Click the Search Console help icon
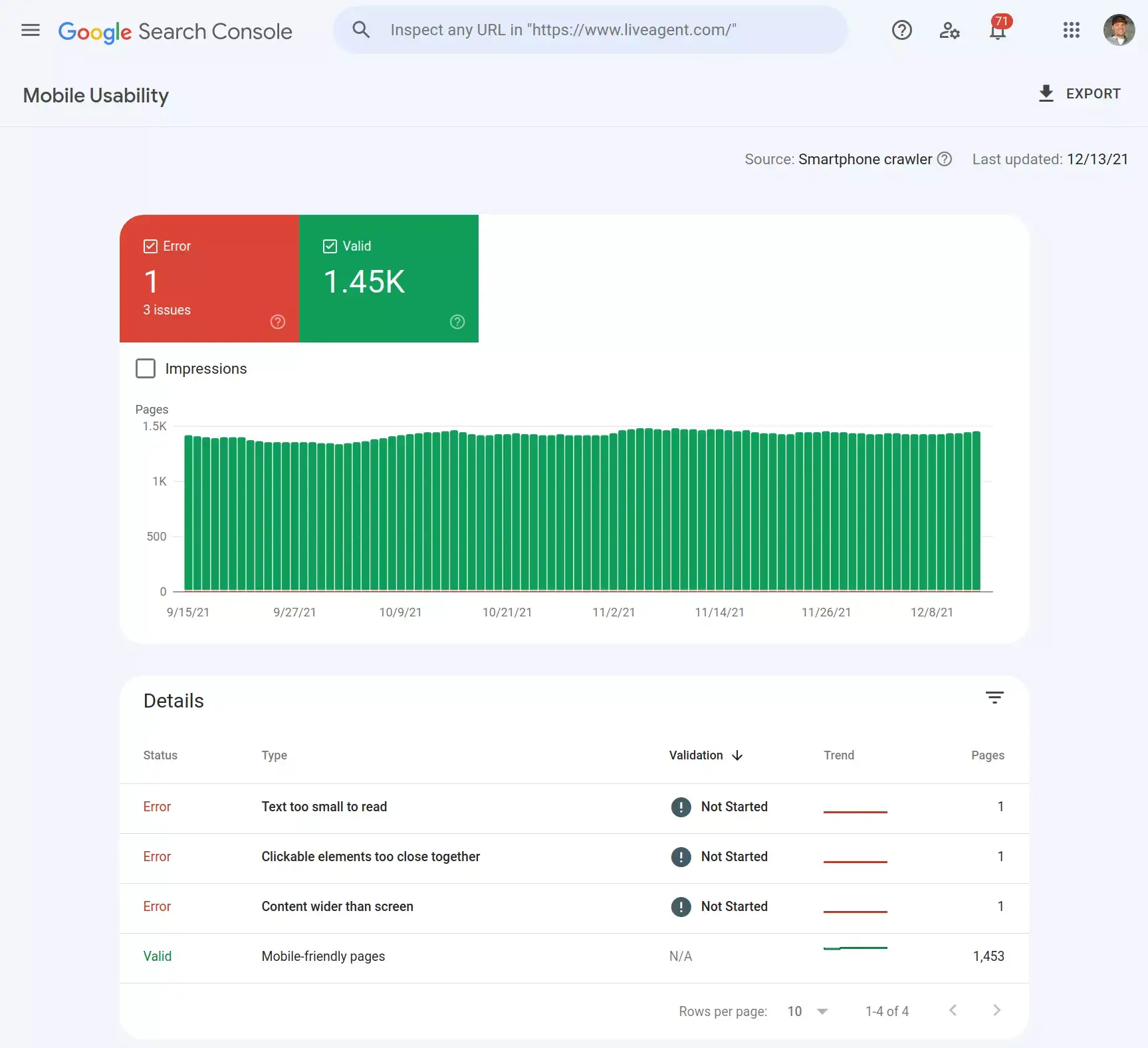 (901, 30)
